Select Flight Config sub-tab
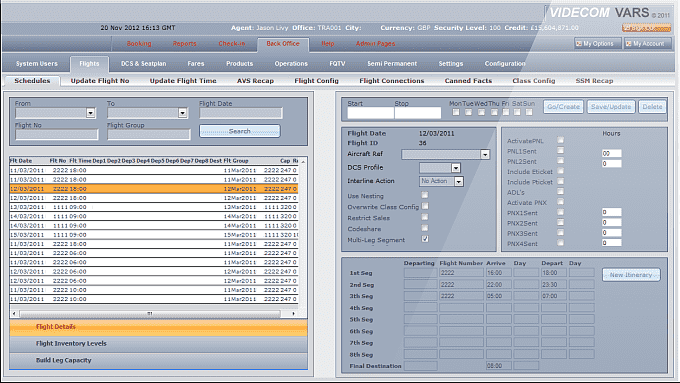 coord(316,81)
